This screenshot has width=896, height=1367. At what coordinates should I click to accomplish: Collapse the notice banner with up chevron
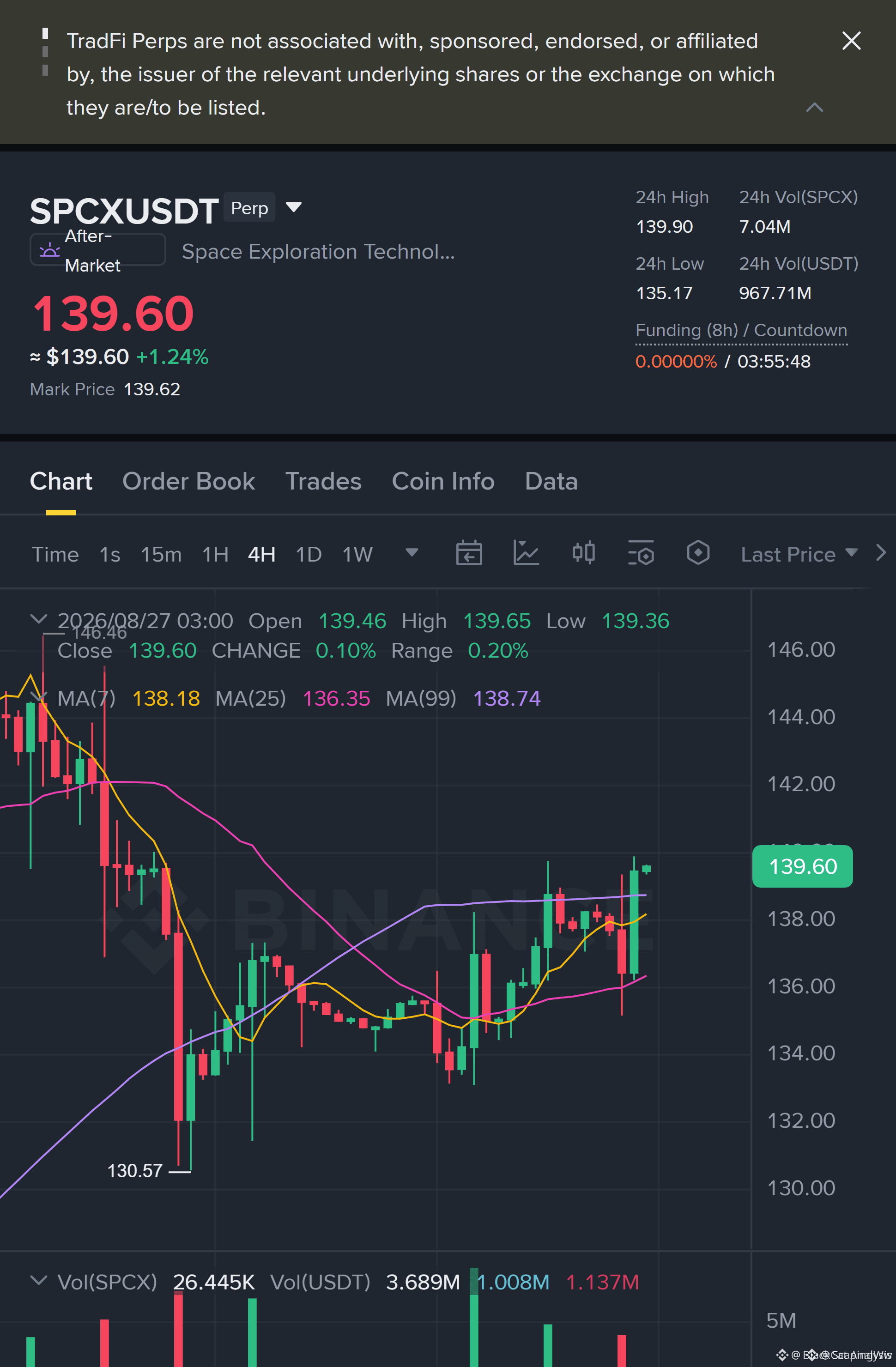(x=814, y=108)
